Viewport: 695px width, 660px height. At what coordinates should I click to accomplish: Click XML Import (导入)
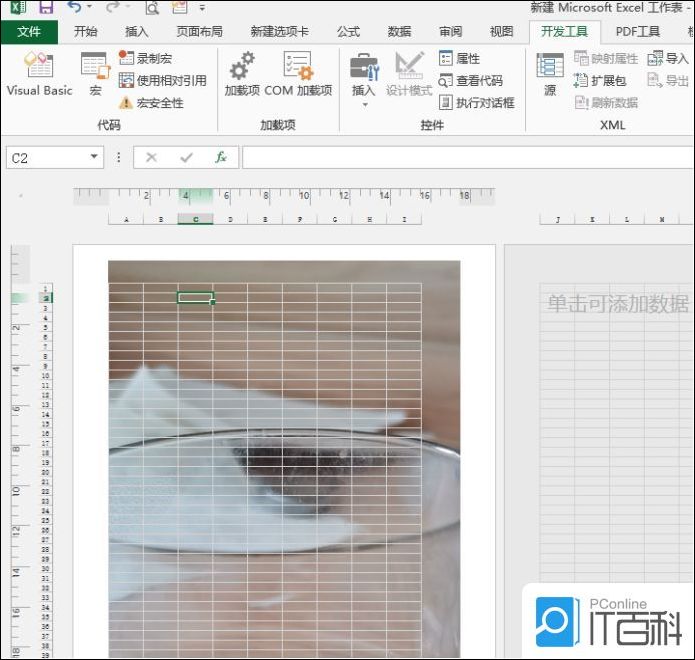(x=668, y=58)
